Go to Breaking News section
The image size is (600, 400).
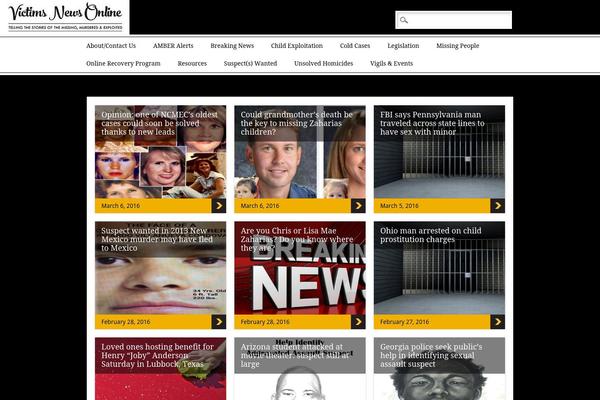tap(232, 46)
